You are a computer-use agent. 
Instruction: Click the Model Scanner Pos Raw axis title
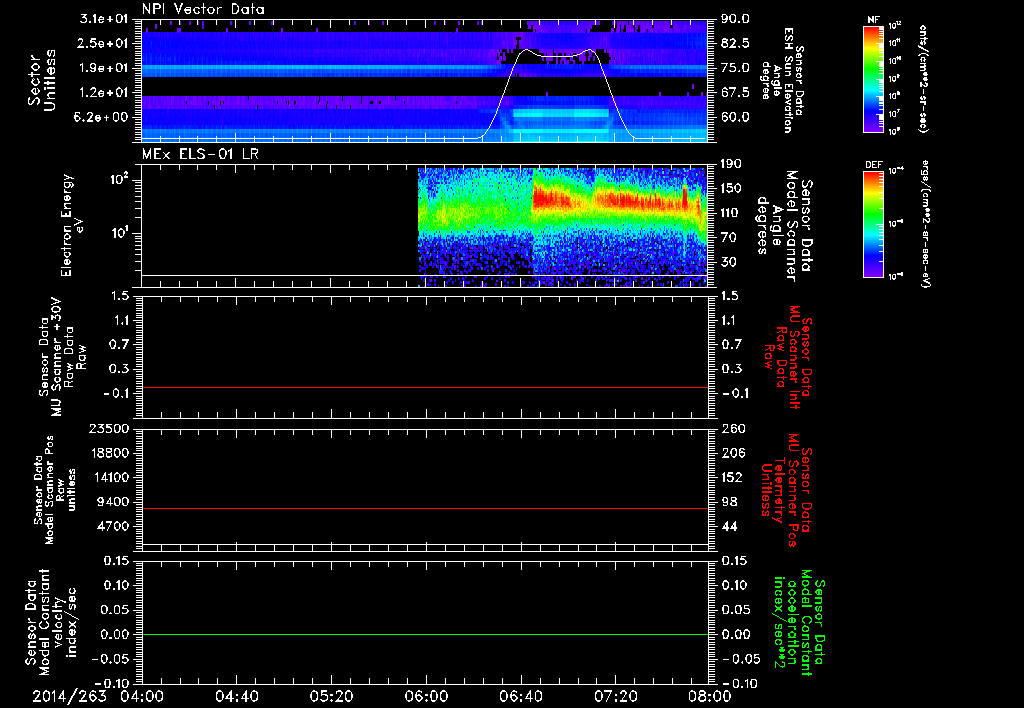pyautogui.click(x=56, y=490)
